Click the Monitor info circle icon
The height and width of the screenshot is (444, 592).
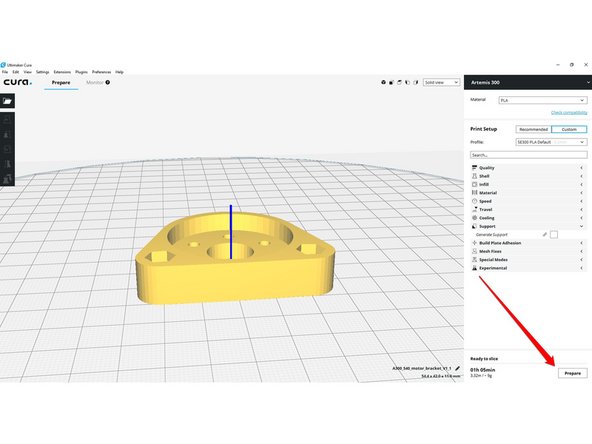tap(108, 82)
